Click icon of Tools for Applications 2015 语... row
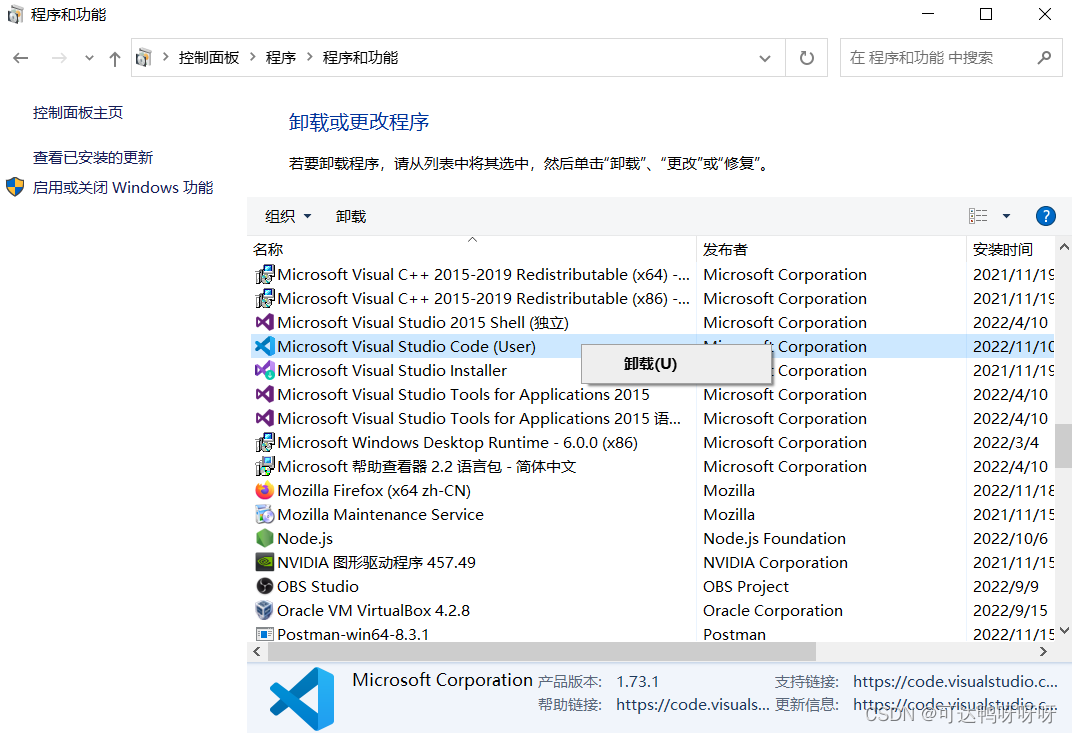Screen dimensions: 1072x733 coord(265,418)
